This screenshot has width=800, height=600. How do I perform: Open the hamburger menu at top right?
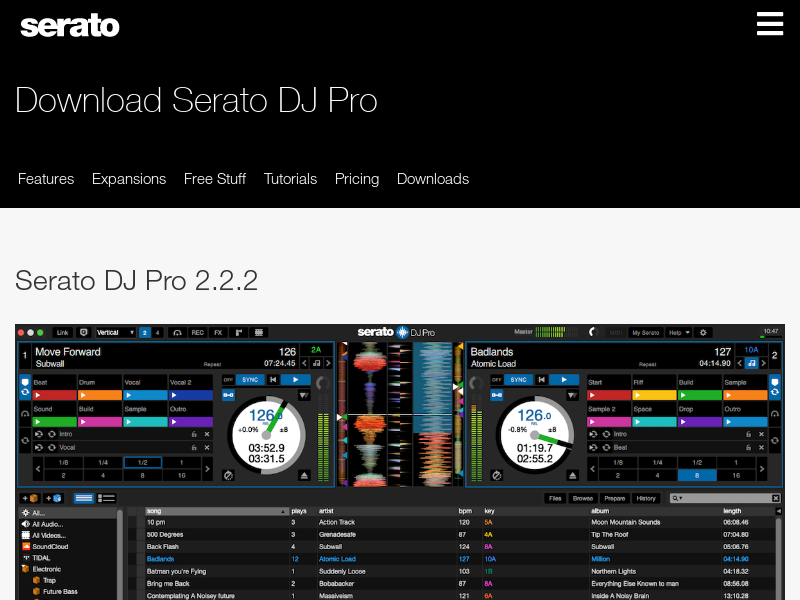click(770, 24)
